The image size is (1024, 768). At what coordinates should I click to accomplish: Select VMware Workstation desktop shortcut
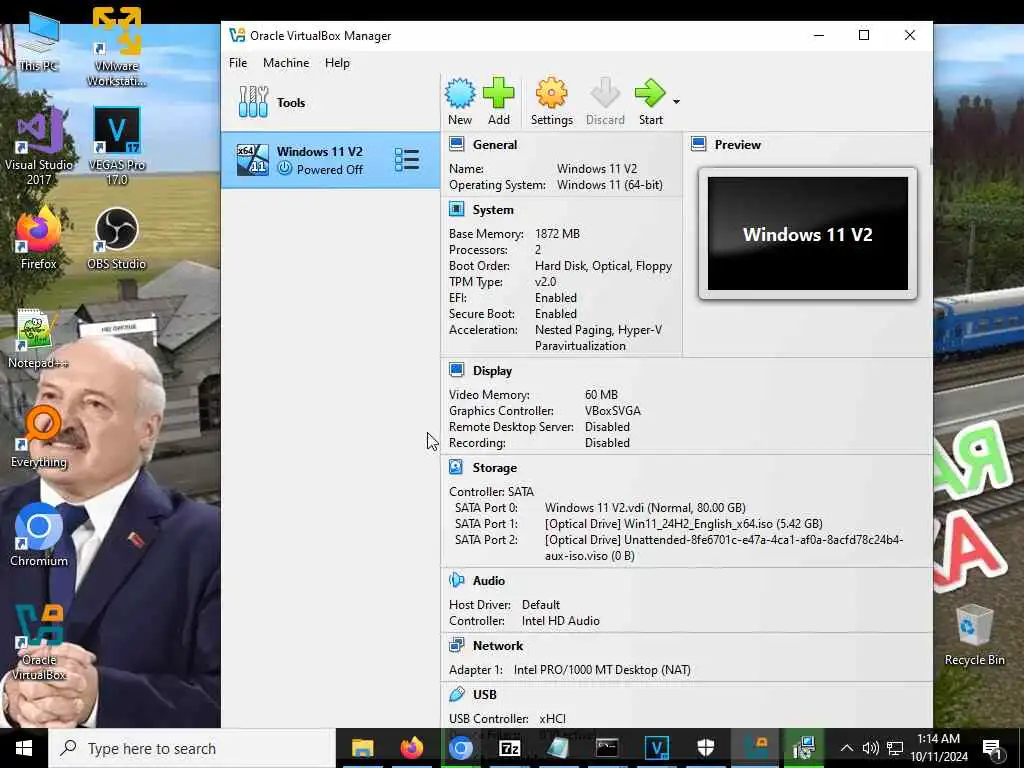tap(116, 47)
